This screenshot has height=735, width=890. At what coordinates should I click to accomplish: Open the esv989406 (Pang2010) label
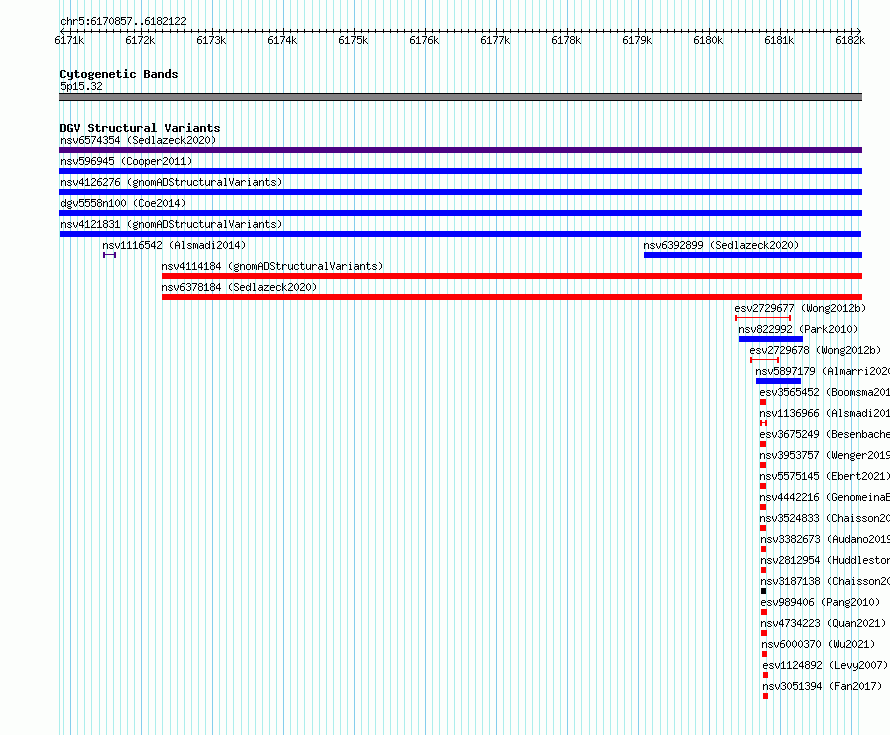pos(820,602)
